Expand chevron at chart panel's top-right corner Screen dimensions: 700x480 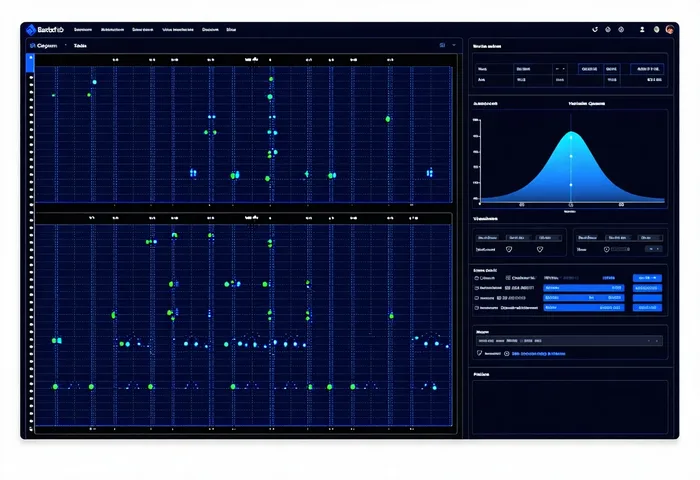point(454,45)
